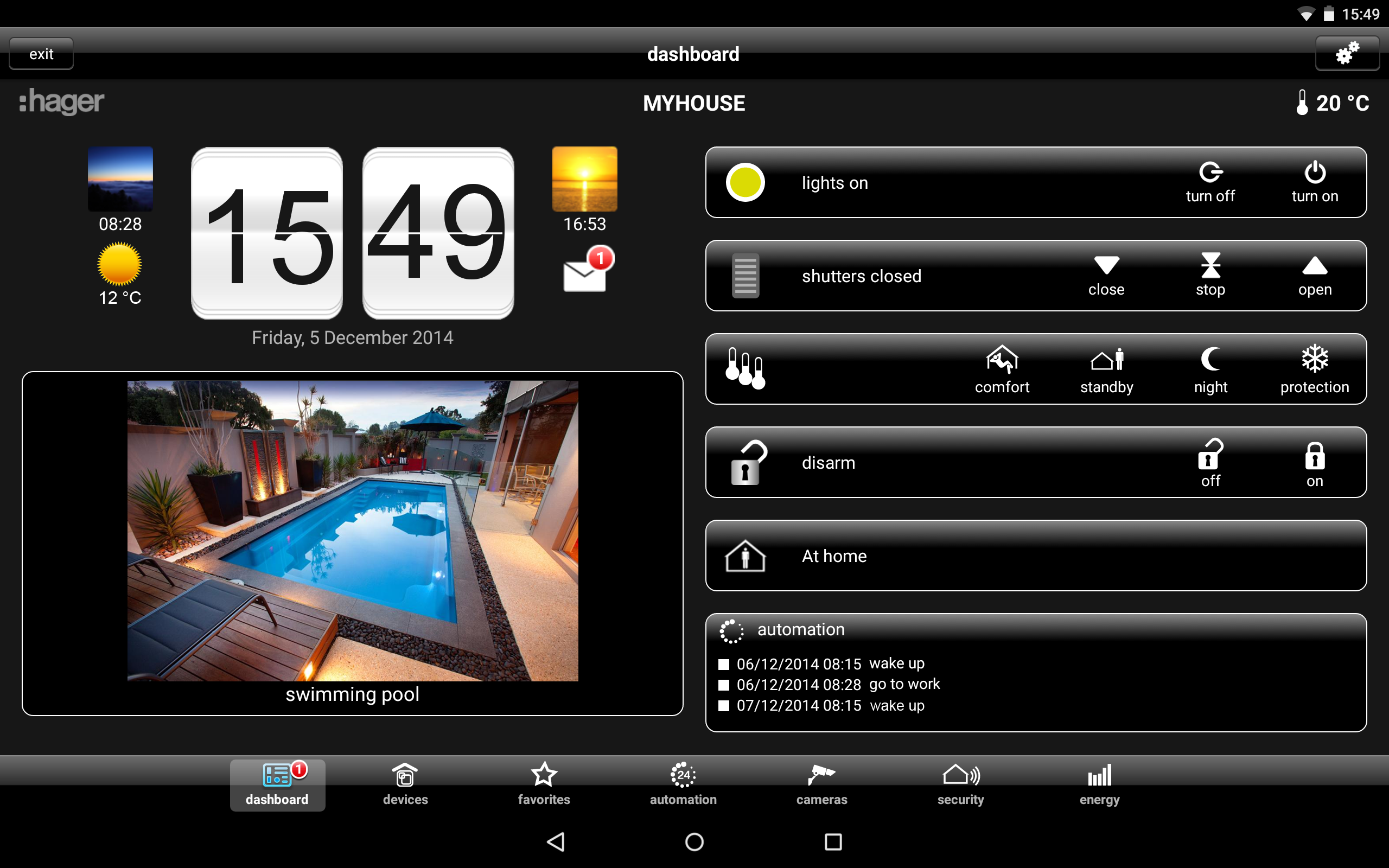Click the swimming pool caption
The image size is (1389, 868).
353,694
